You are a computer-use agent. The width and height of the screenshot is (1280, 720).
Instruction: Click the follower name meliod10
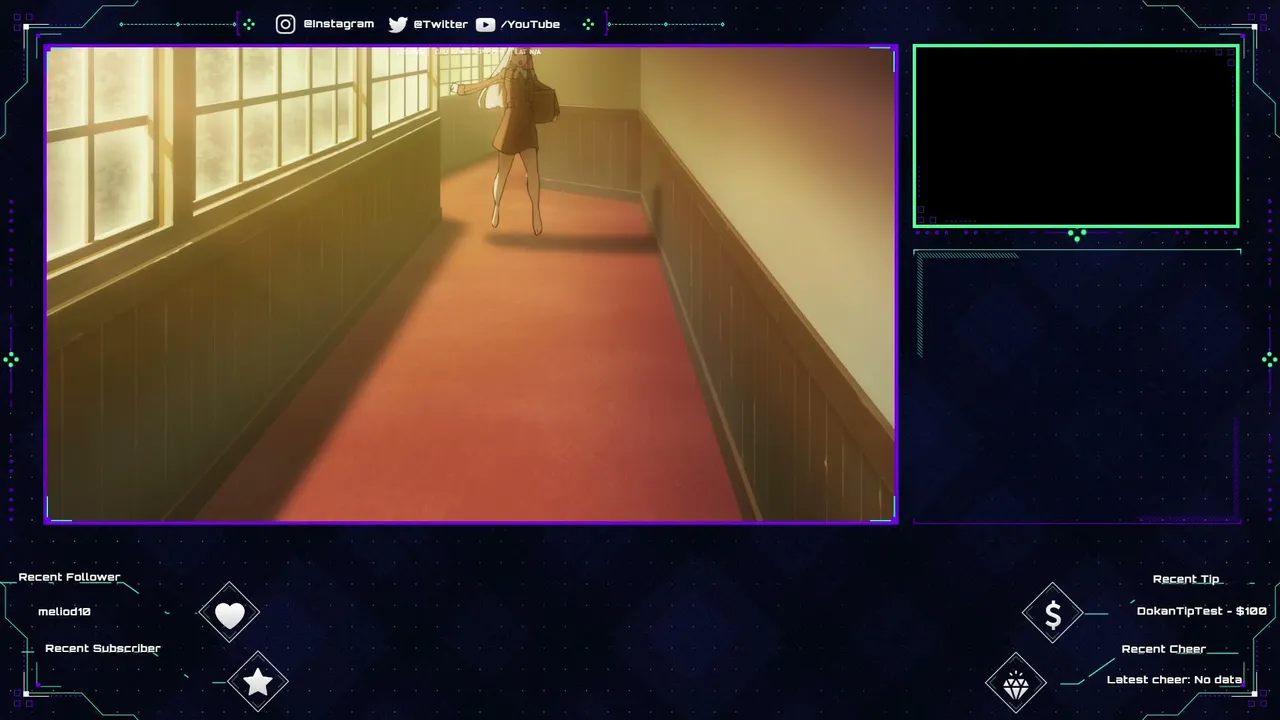point(64,611)
